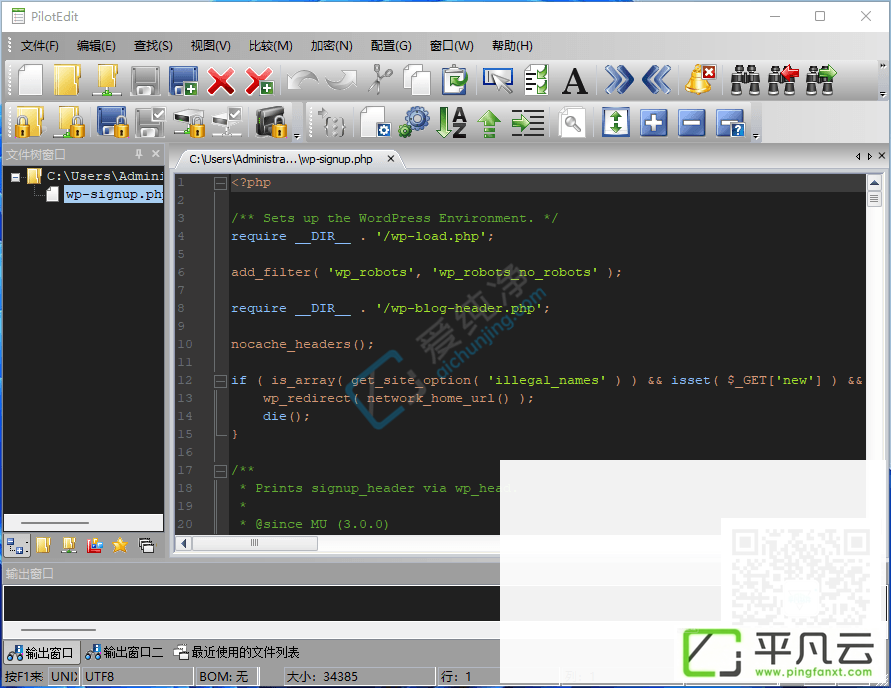
Task: Click the green upward arrow icon
Action: pyautogui.click(x=489, y=123)
